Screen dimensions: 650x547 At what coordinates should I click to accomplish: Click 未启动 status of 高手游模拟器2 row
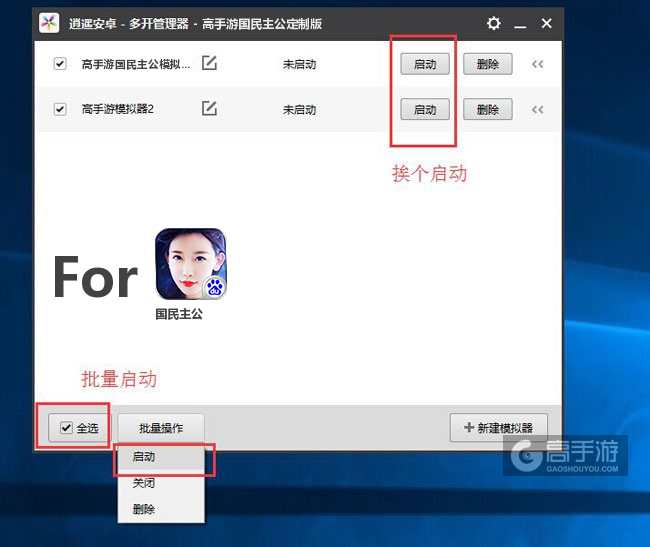[299, 110]
